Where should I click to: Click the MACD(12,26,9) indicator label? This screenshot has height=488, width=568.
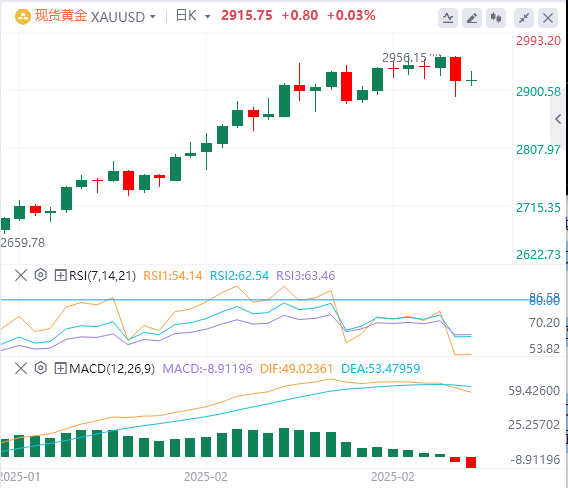click(x=112, y=369)
